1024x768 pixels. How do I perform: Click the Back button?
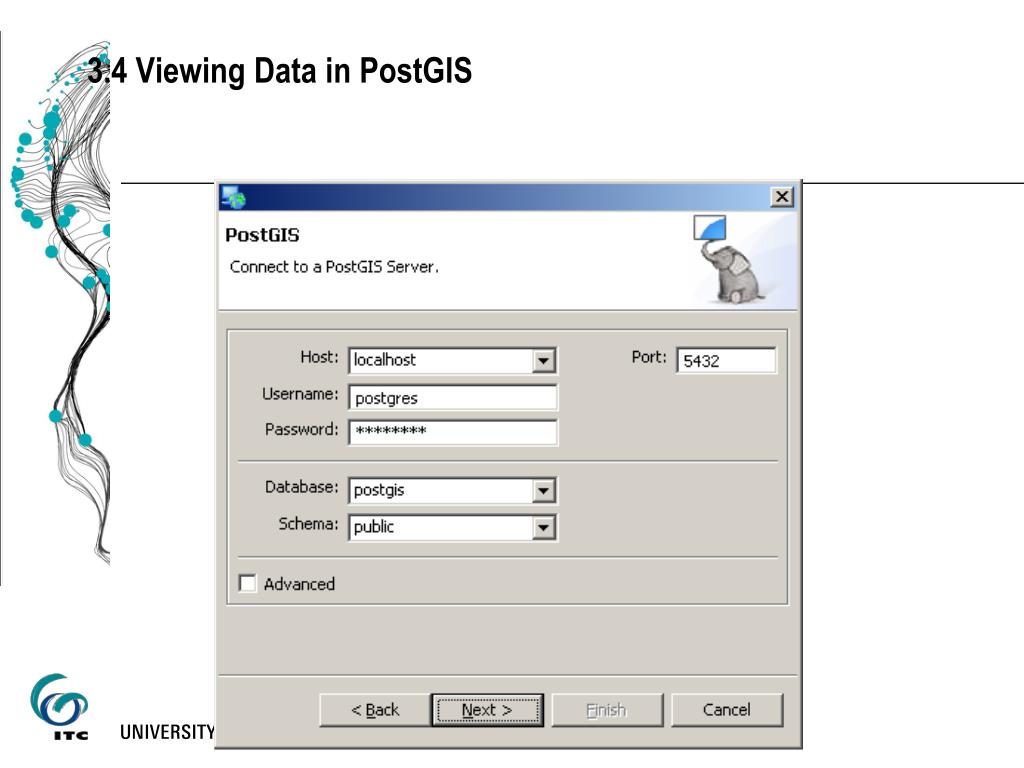pyautogui.click(x=375, y=710)
